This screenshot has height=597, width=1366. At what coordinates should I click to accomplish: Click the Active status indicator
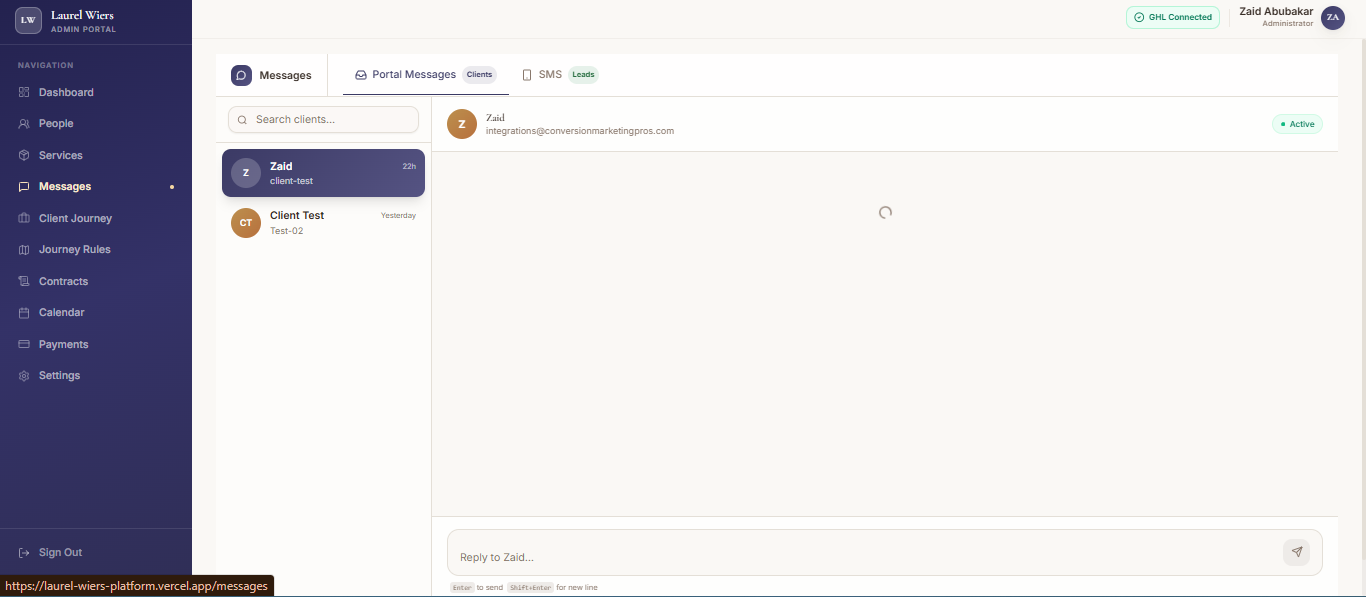(x=1297, y=123)
